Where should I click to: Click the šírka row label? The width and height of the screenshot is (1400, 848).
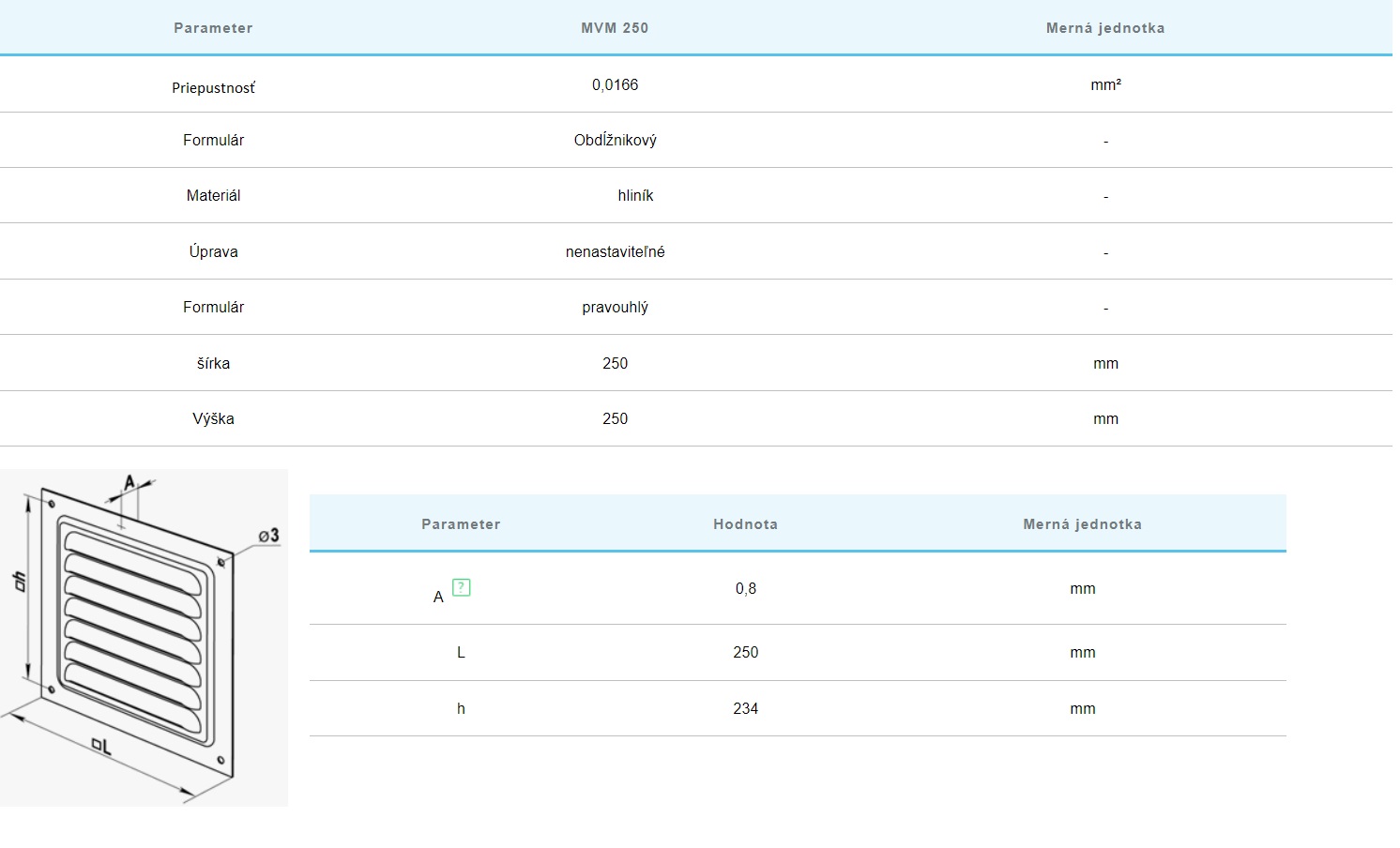[213, 364]
